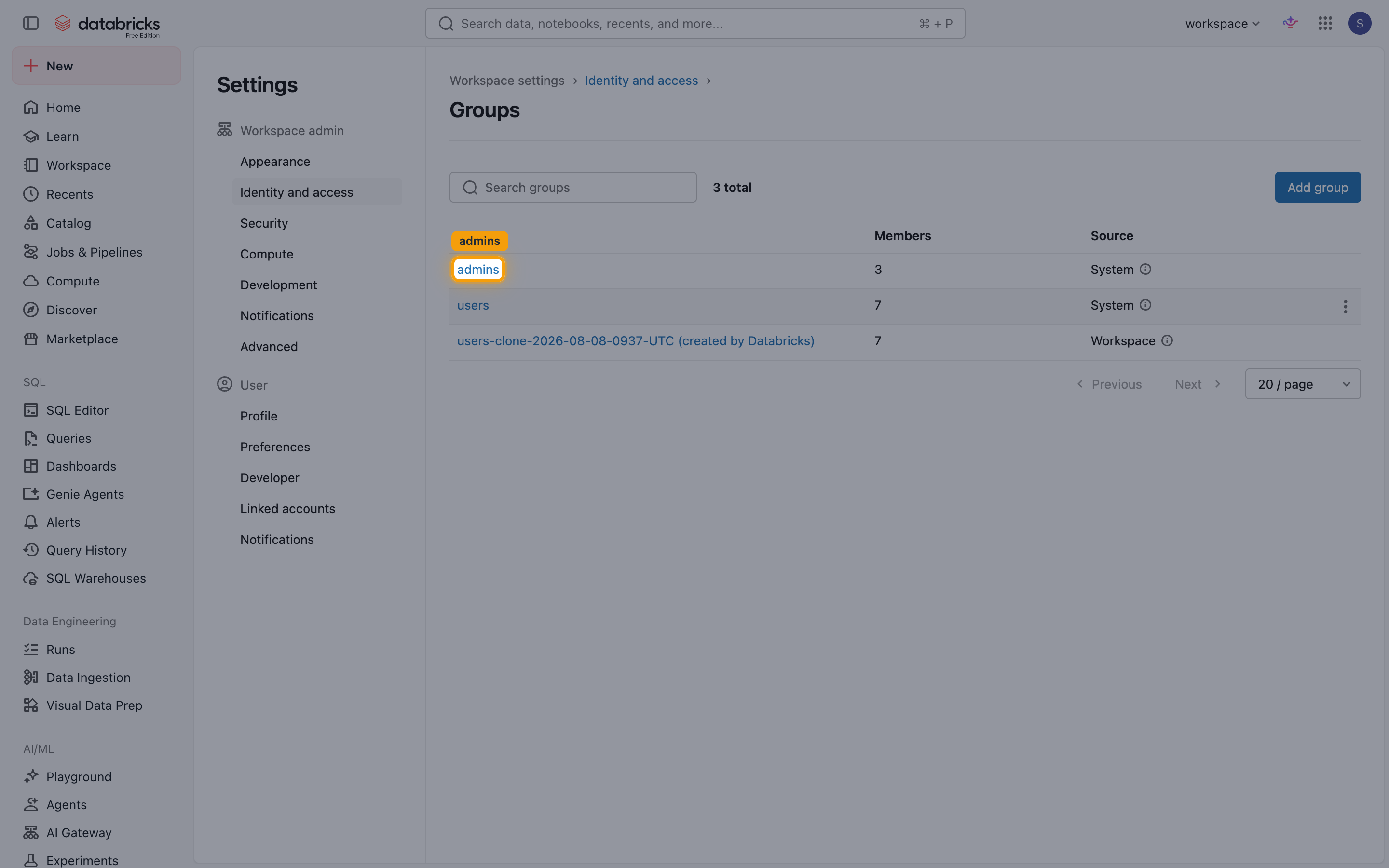
Task: Select Developer under User settings
Action: [x=317, y=477]
